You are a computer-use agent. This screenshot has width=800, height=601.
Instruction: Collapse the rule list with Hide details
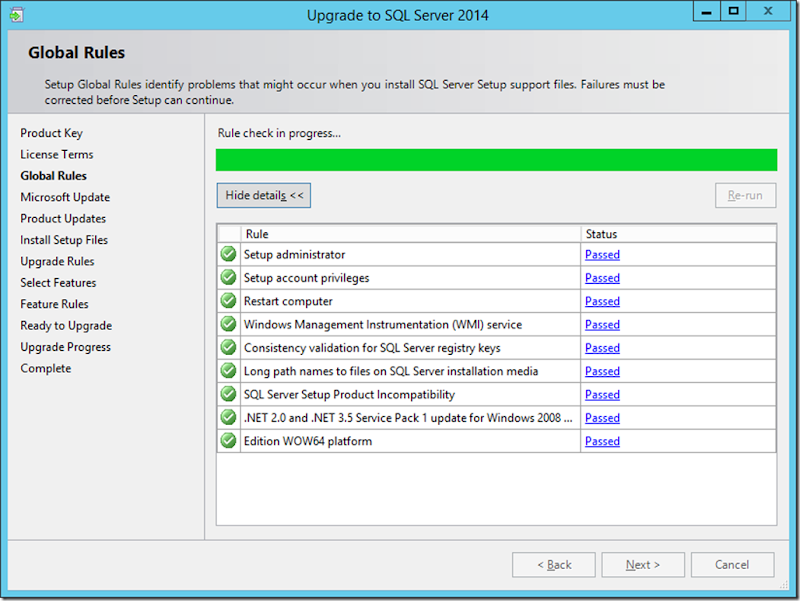point(264,195)
